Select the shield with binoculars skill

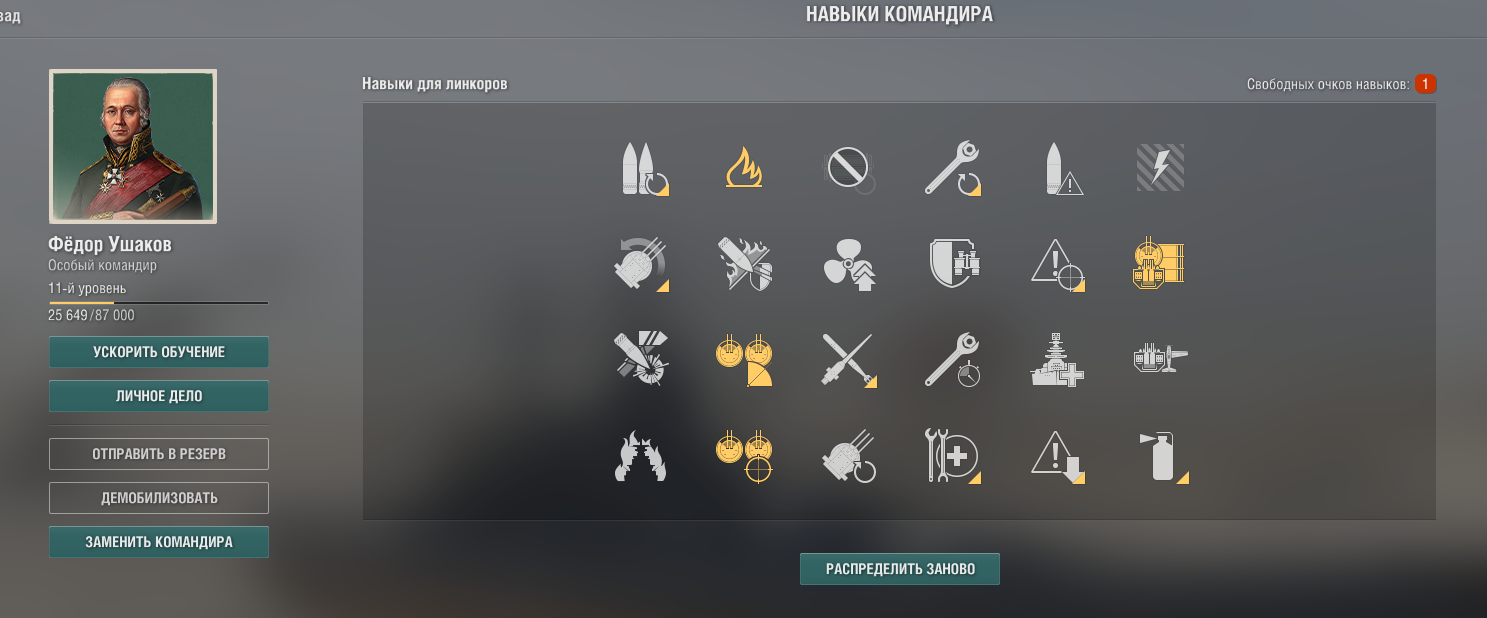tap(953, 264)
